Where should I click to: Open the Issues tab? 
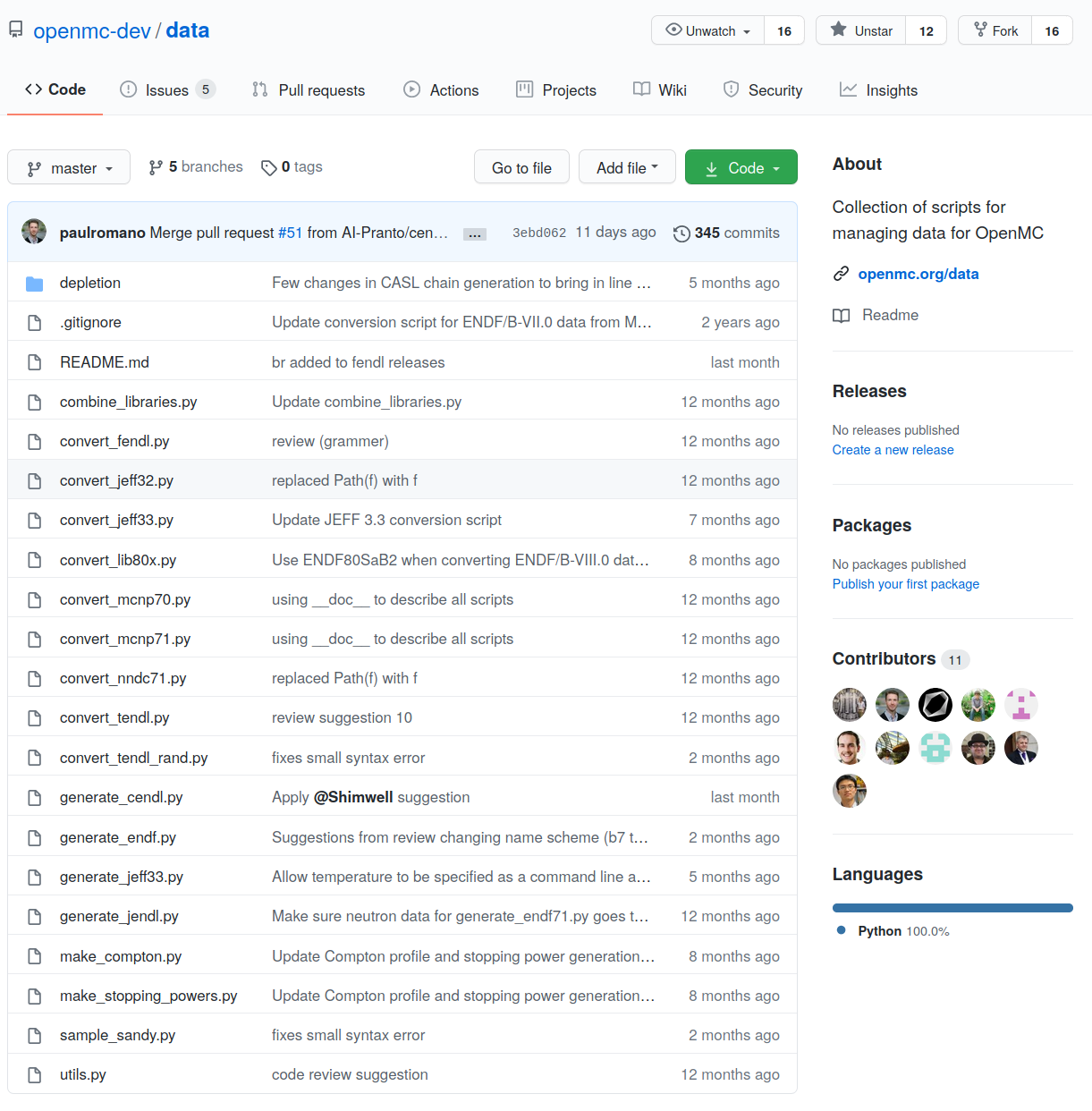[x=167, y=89]
